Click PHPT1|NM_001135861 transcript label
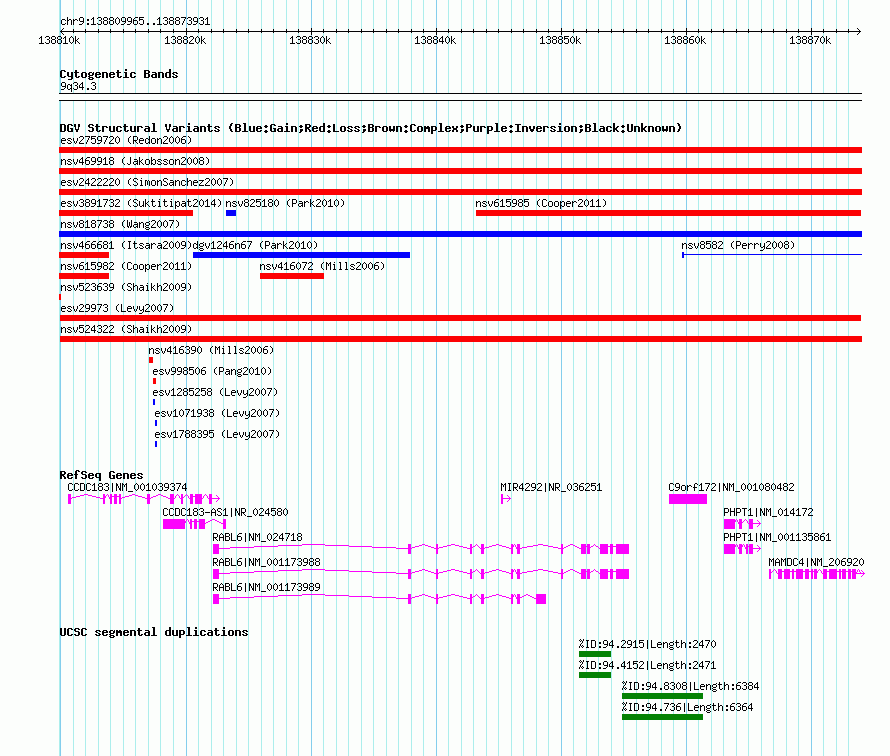 point(777,537)
